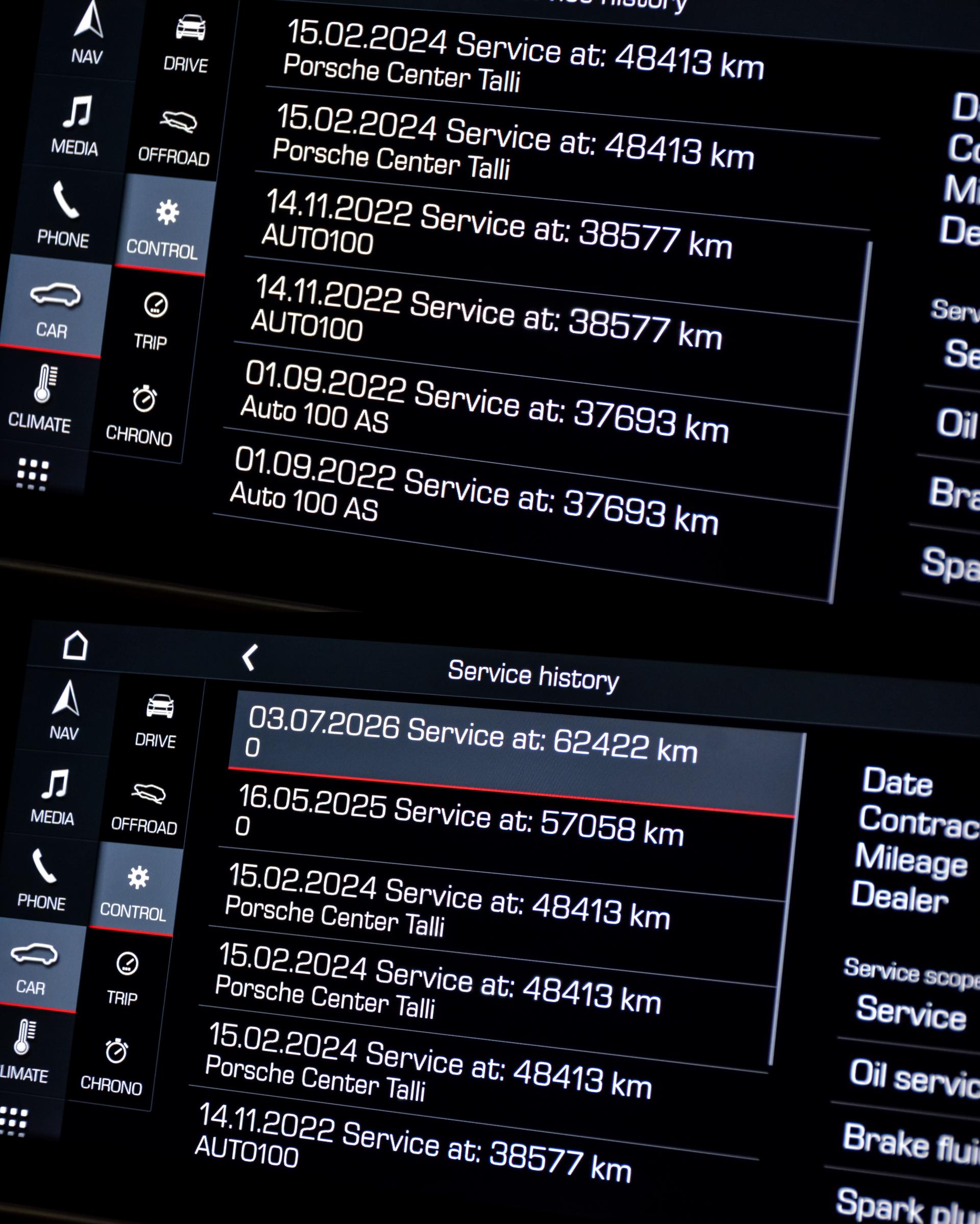Open NAV on the lower screen

(66, 711)
